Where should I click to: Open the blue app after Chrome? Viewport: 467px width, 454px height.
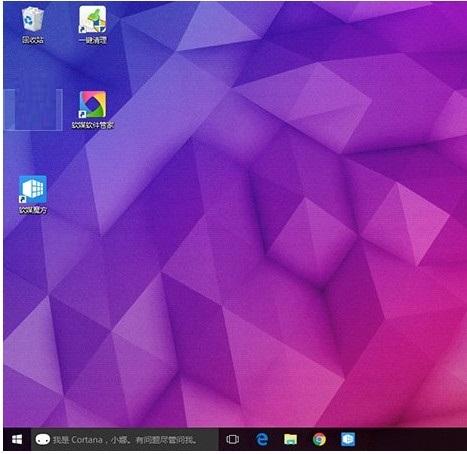(348, 439)
